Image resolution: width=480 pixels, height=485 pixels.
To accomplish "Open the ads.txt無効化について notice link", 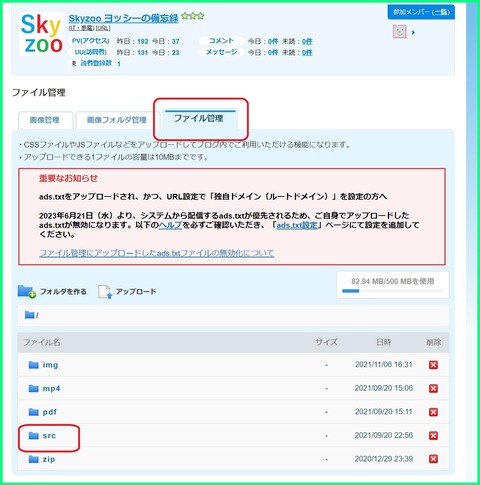I will [x=157, y=253].
